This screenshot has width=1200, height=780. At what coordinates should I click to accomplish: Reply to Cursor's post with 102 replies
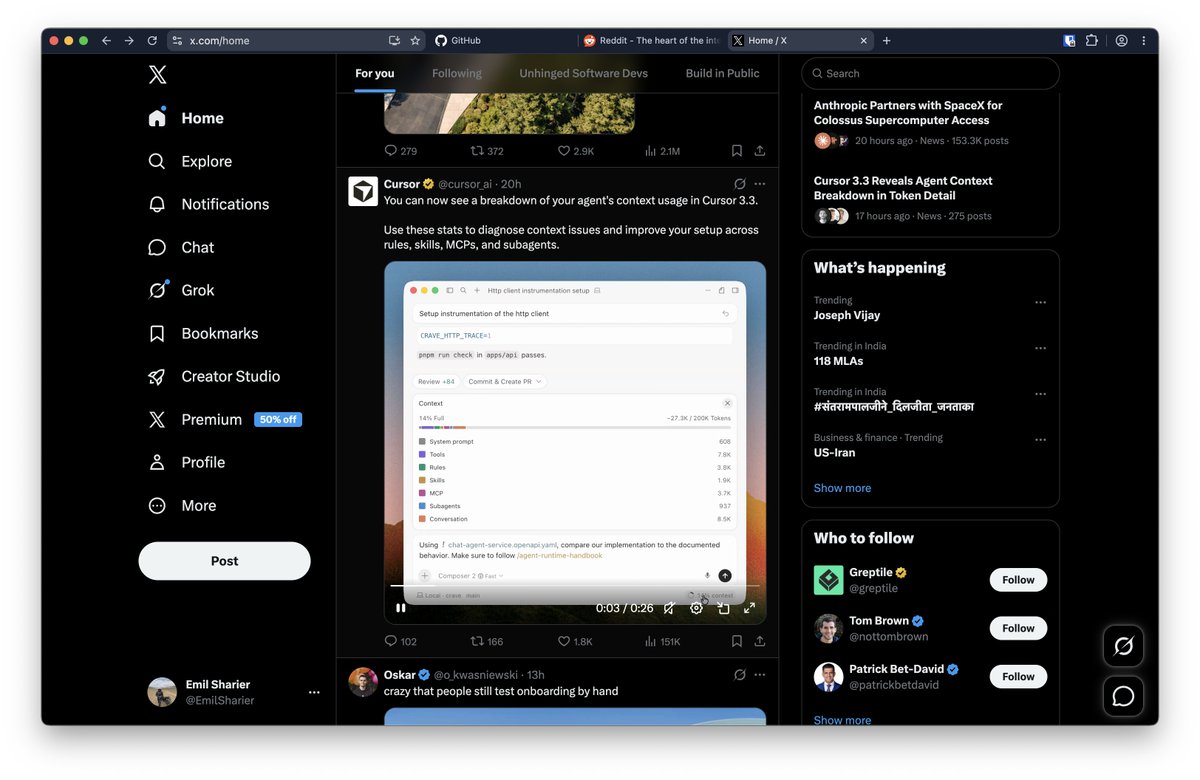pyautogui.click(x=400, y=641)
